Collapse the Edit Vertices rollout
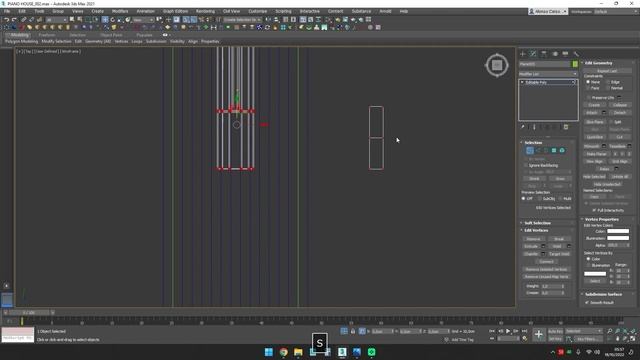640x360 pixels. click(536, 231)
